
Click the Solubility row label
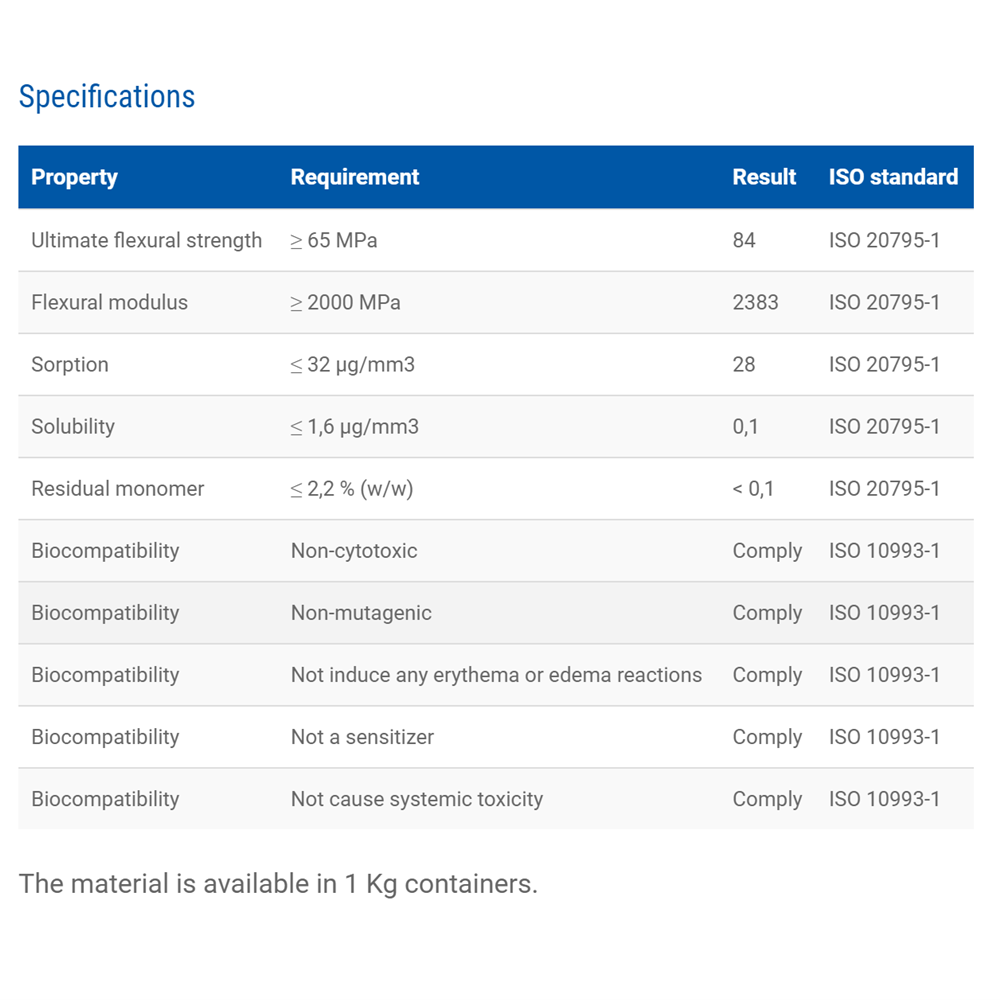(73, 427)
